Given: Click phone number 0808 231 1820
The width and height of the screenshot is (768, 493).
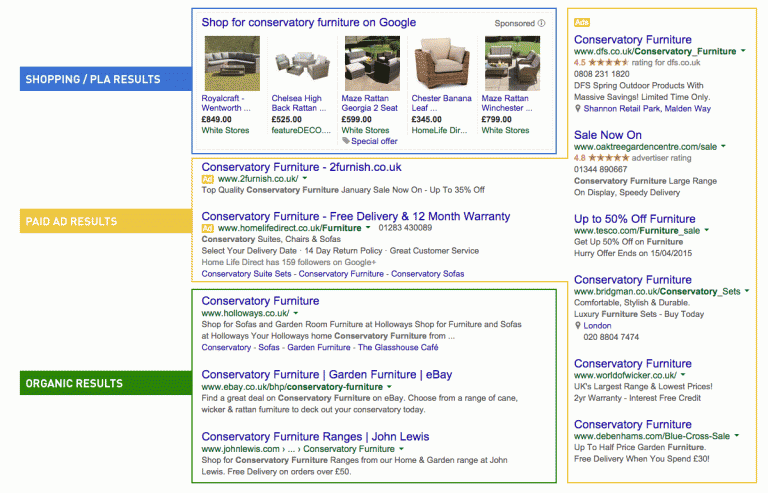Looking at the screenshot, I should click(601, 74).
